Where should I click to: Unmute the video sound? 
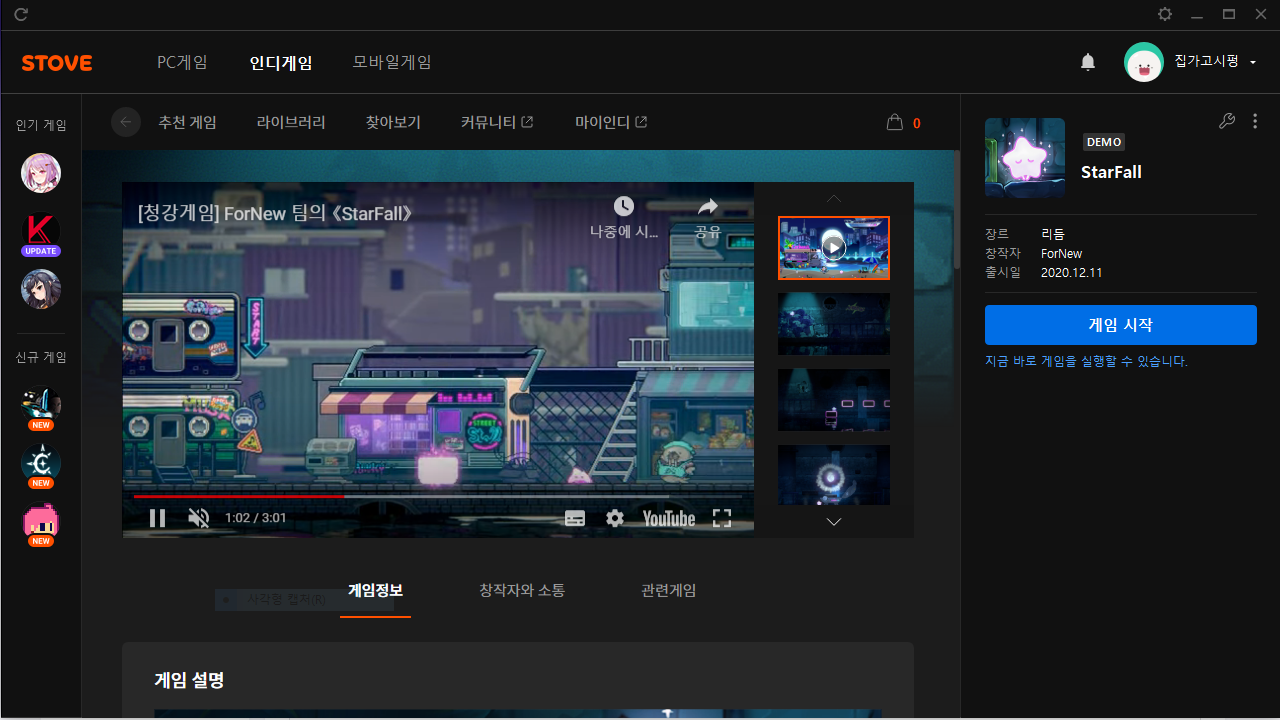pos(199,518)
